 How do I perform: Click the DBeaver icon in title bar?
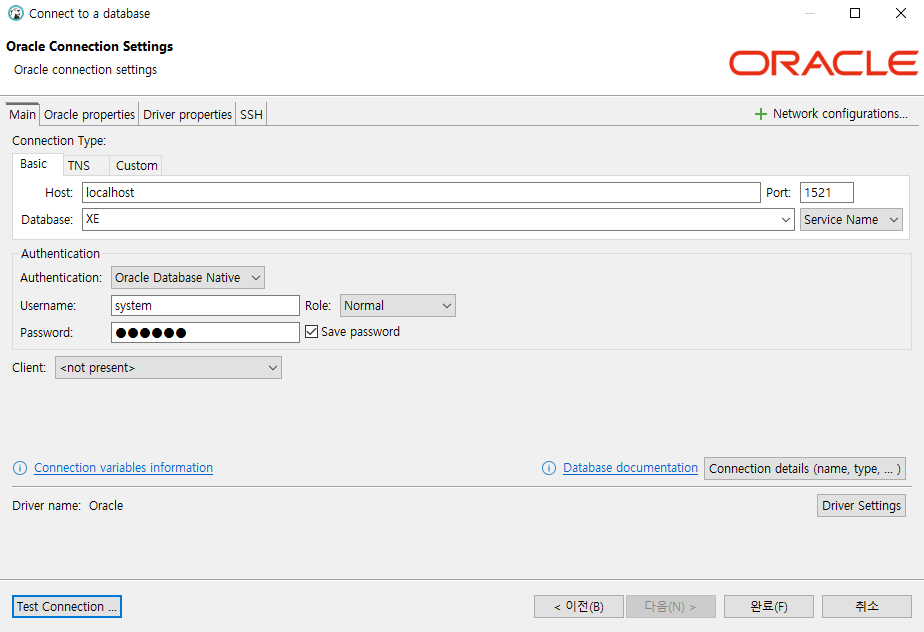[16, 13]
